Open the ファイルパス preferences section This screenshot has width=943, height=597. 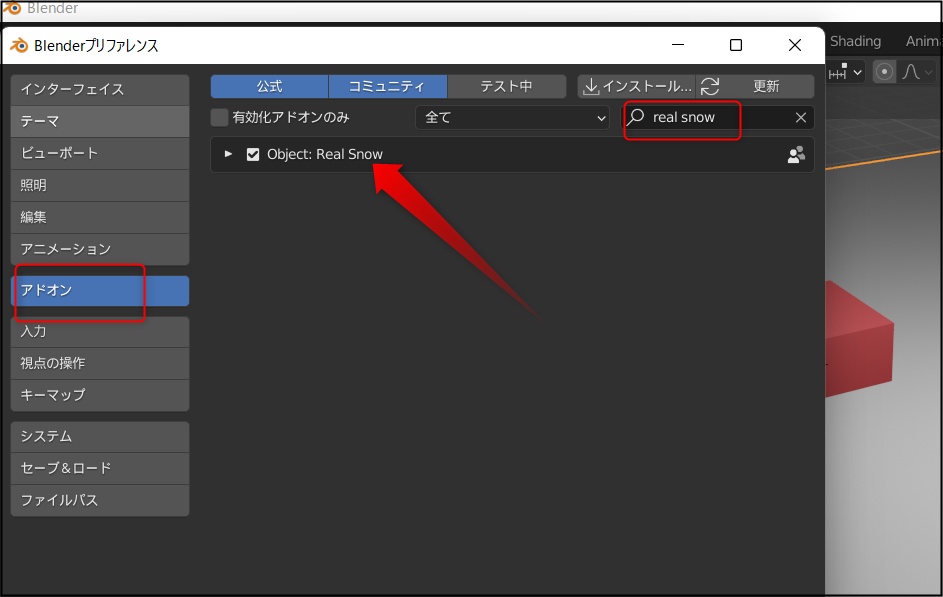pyautogui.click(x=100, y=500)
